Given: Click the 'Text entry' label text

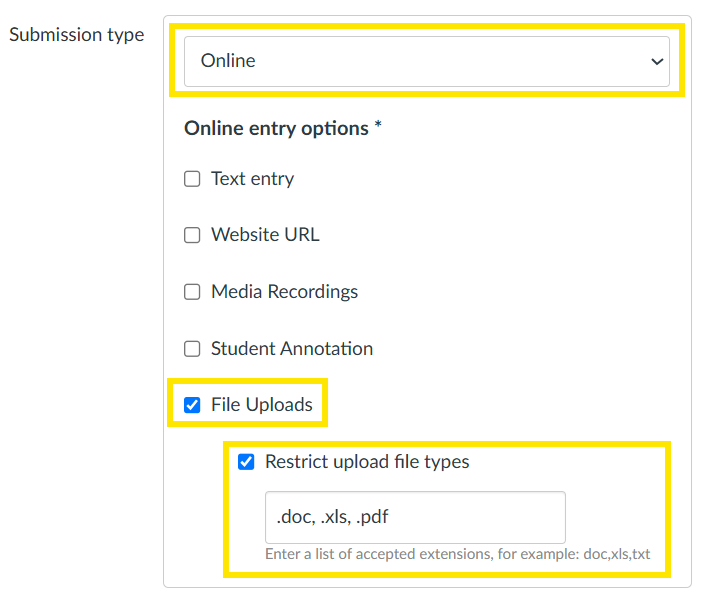Looking at the screenshot, I should (253, 179).
